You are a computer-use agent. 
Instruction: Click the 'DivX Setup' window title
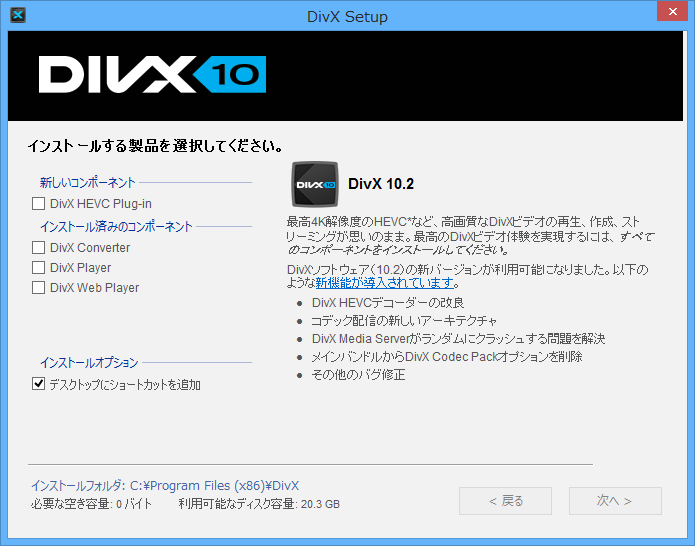click(x=347, y=17)
